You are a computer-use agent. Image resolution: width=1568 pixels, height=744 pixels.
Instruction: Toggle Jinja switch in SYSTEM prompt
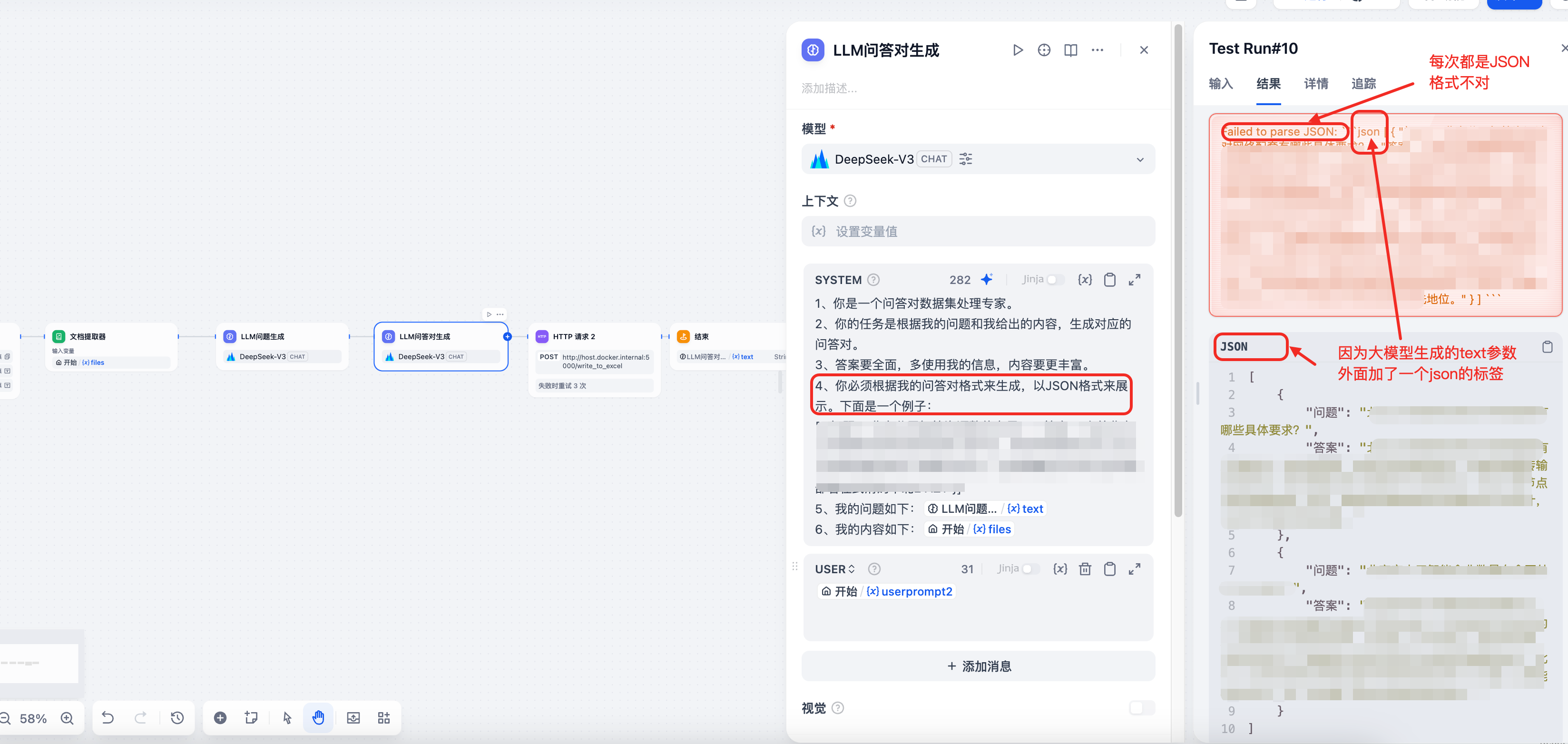pyautogui.click(x=1055, y=279)
